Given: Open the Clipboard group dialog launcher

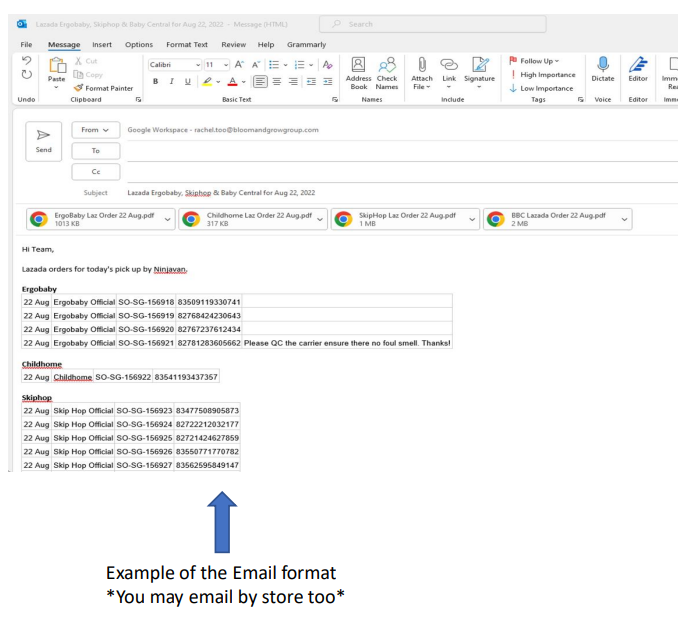Looking at the screenshot, I should coord(138,99).
